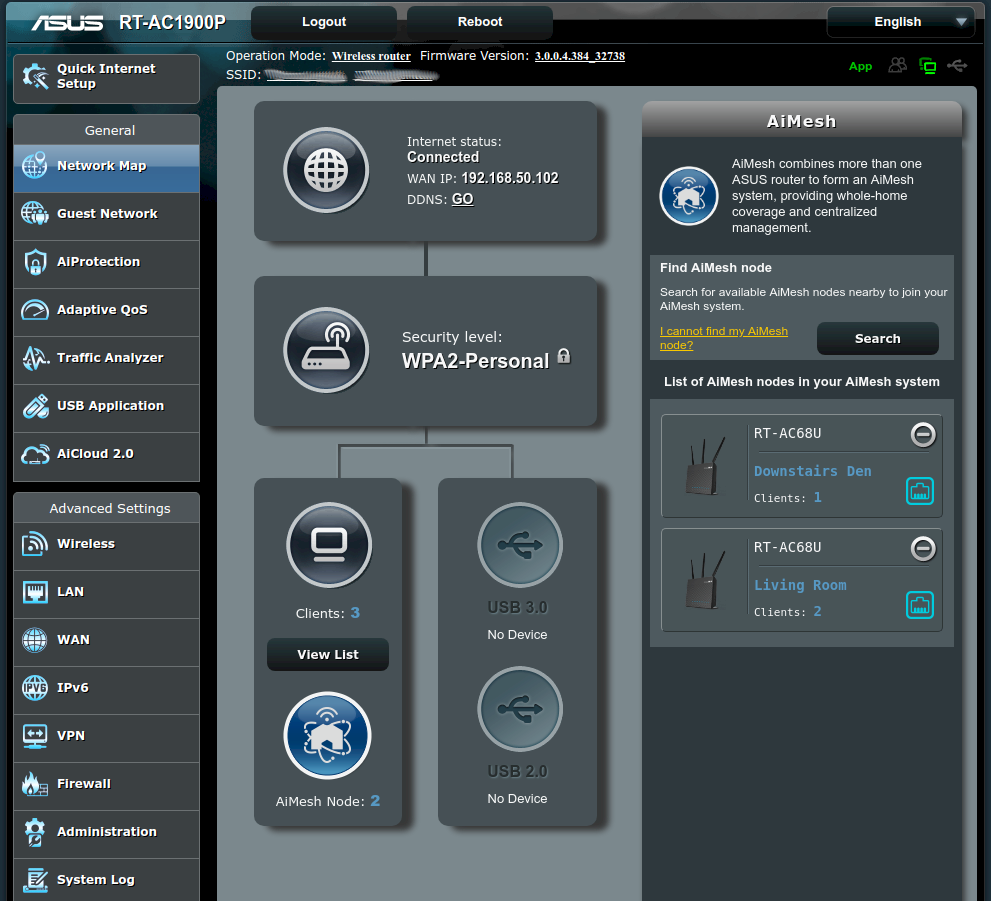This screenshot has width=991, height=901.
Task: Go to Adaptive QoS
Action: pos(106,312)
